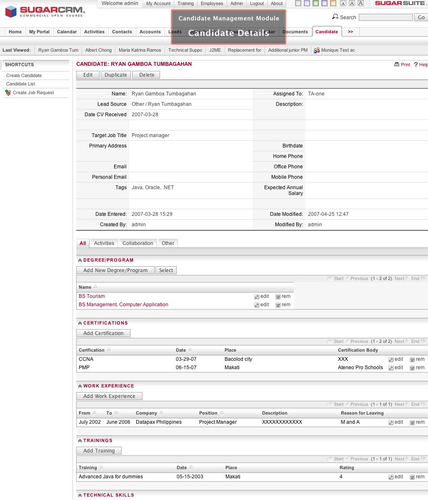Select the blue color theme swatch
The image size is (428, 500).
[307, 3]
